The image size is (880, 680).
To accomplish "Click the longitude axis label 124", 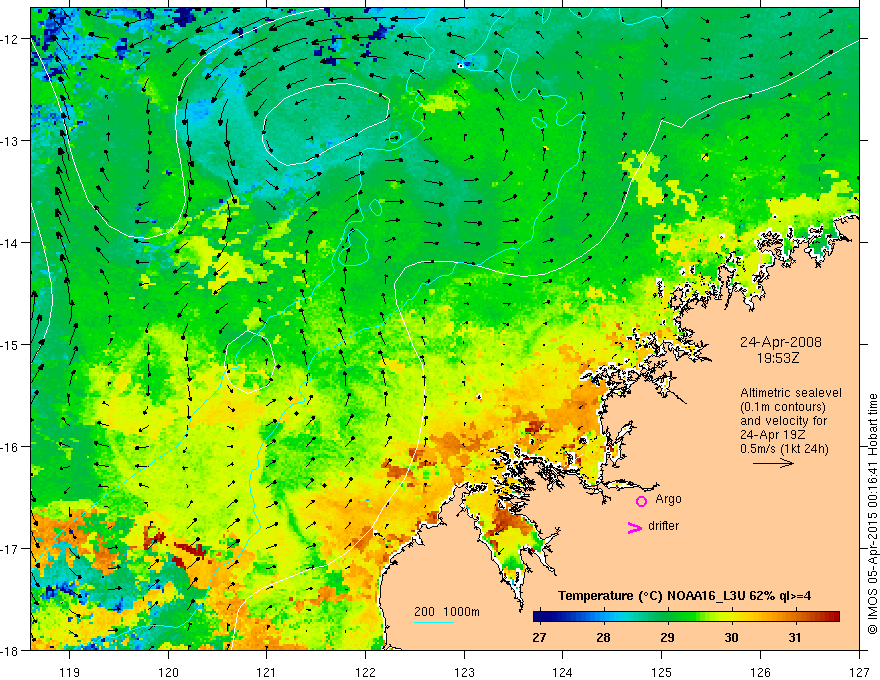I will [x=563, y=672].
